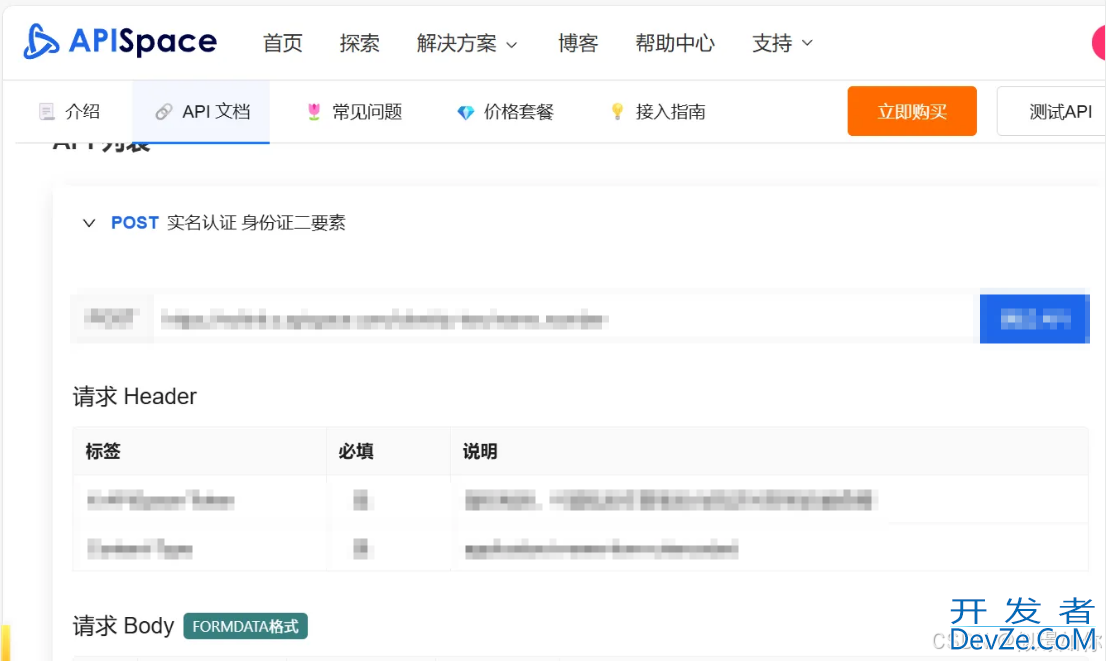The height and width of the screenshot is (661, 1106).
Task: Expand the 支持 support dropdown
Action: point(782,43)
